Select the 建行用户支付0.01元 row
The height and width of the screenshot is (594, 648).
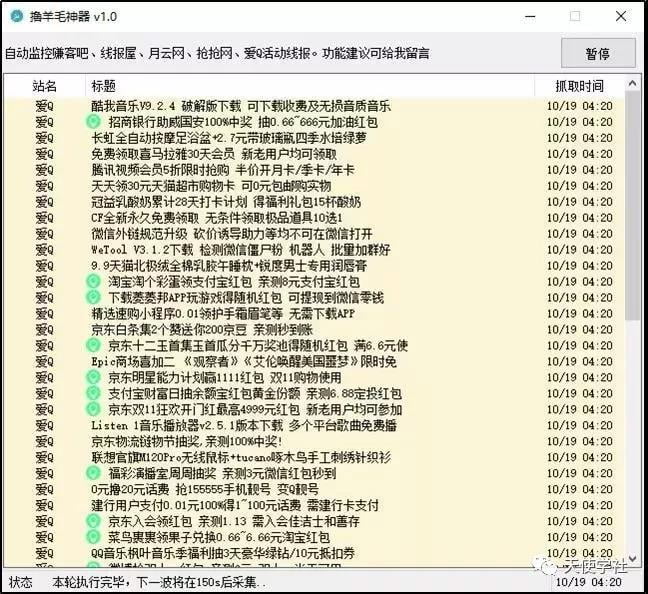coord(314,505)
